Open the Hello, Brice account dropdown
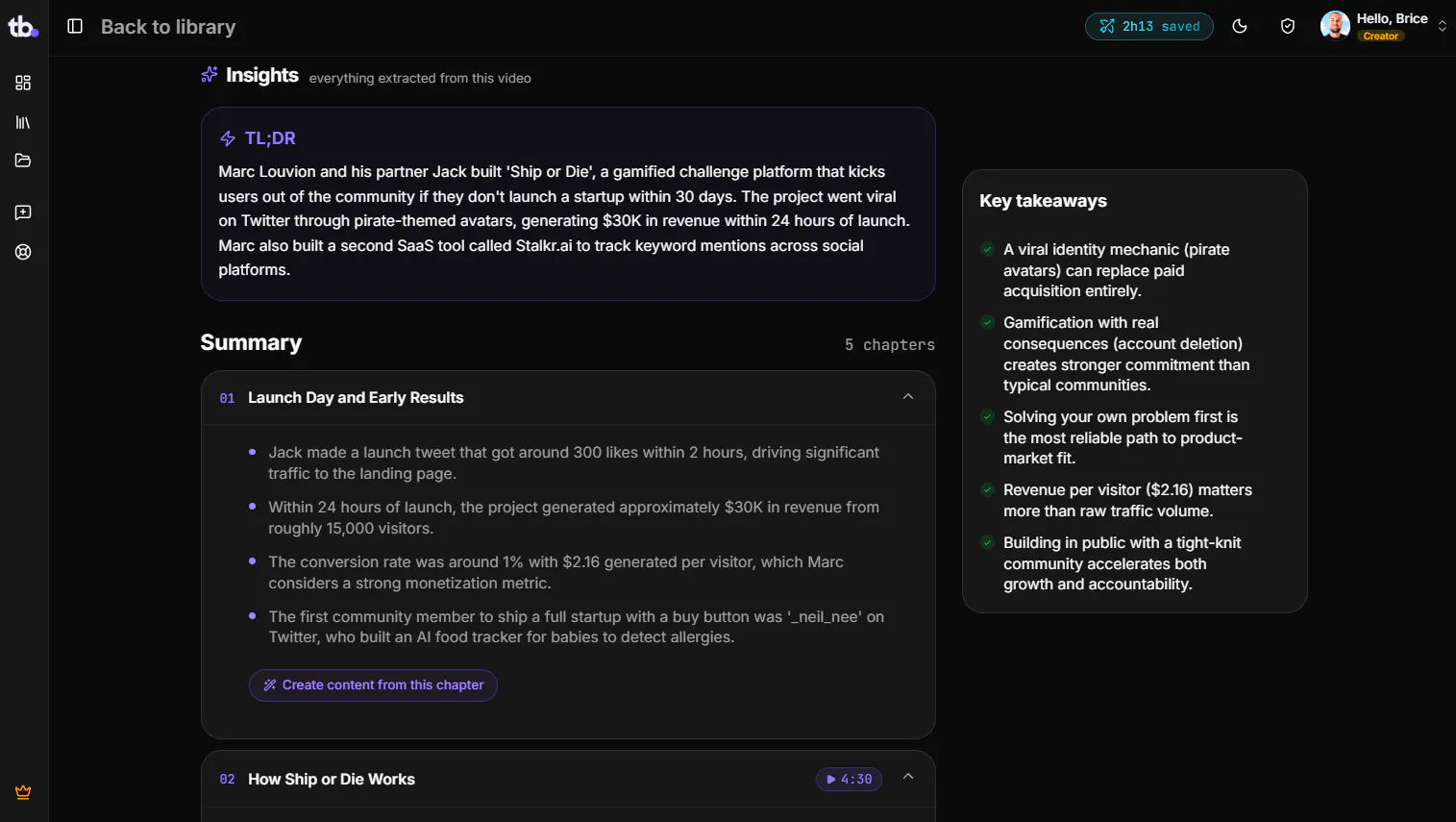Image resolution: width=1456 pixels, height=822 pixels. (1442, 27)
